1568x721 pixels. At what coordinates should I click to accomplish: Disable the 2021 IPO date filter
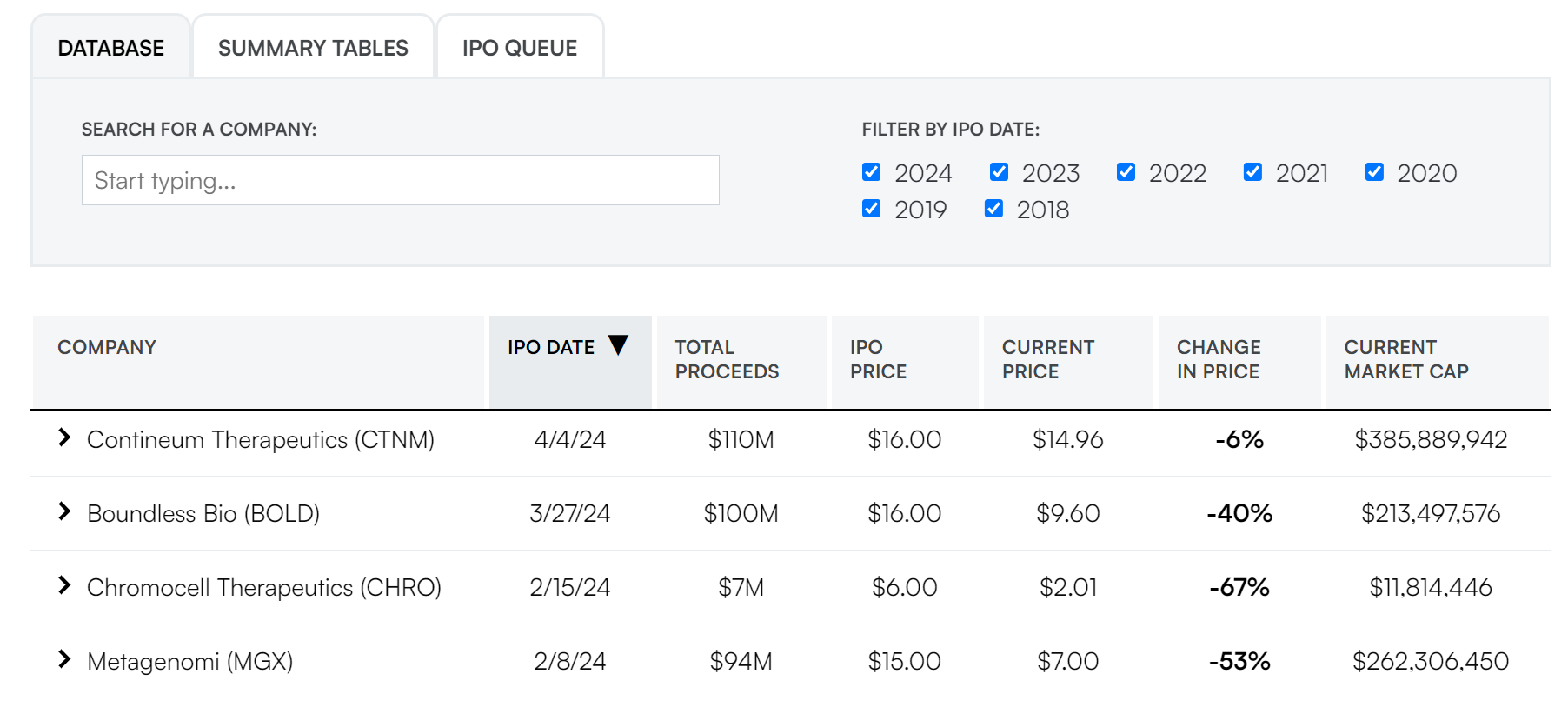pyautogui.click(x=1253, y=172)
